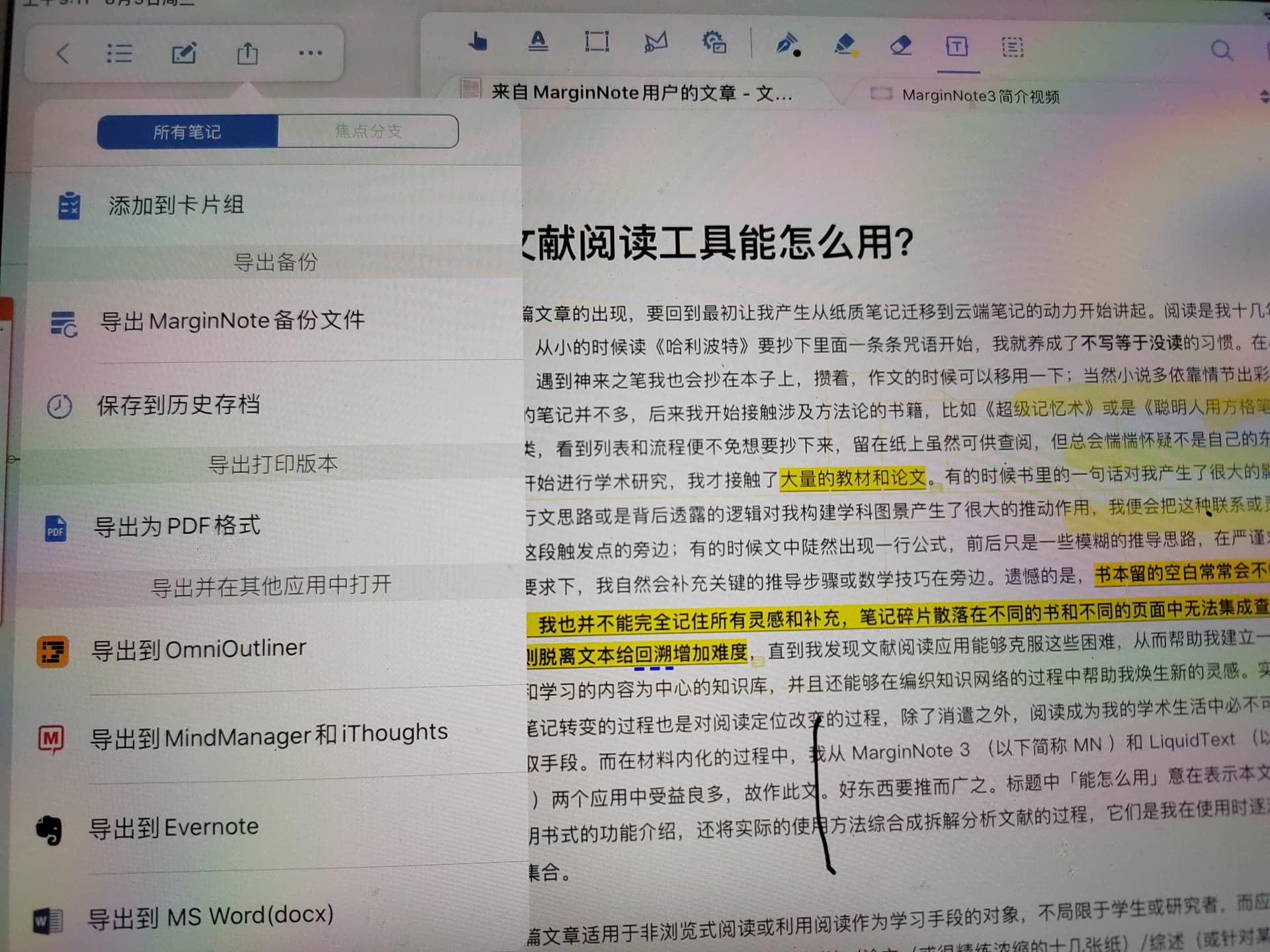
Task: Toggle the document tab up-down arrows
Action: click(1264, 97)
